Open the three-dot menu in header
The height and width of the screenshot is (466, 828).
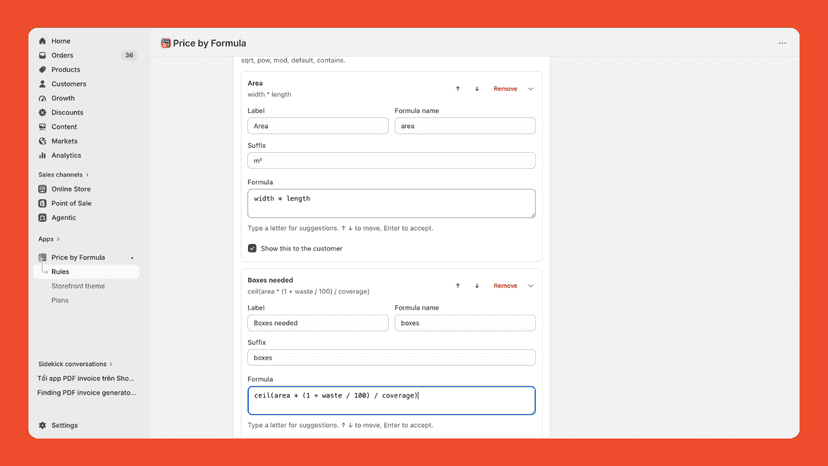coord(782,43)
